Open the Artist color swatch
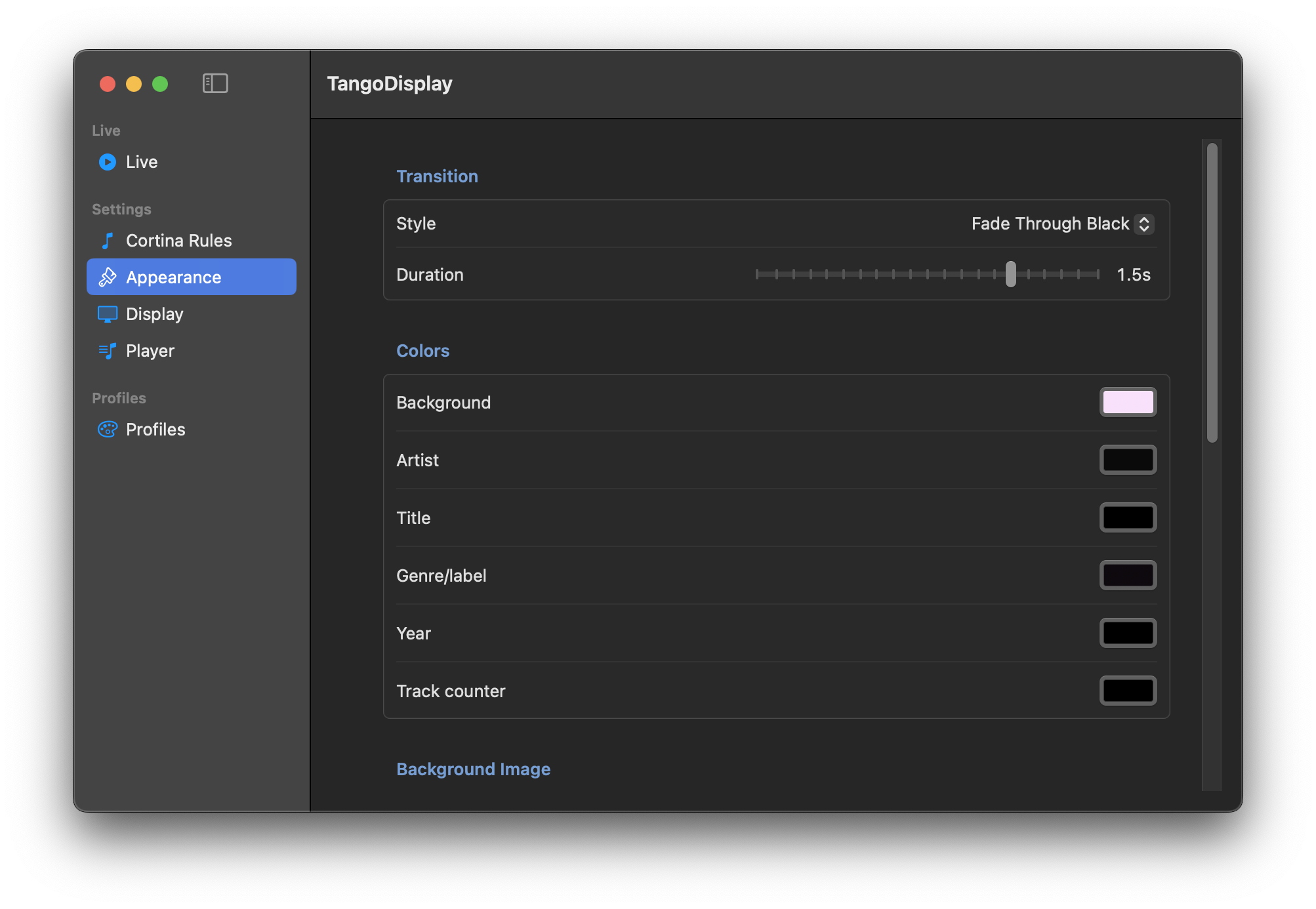The image size is (1316, 909). 1128,460
